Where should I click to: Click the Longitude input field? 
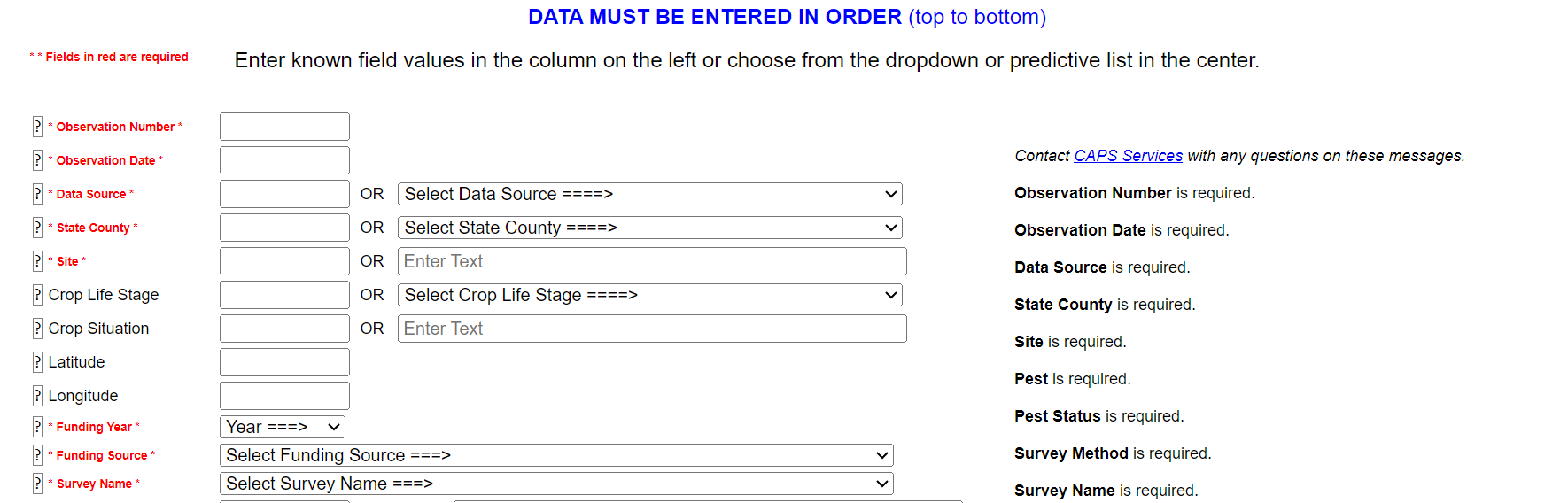point(284,396)
